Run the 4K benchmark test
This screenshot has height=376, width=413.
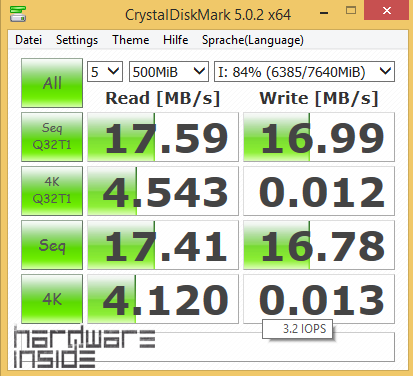52,299
